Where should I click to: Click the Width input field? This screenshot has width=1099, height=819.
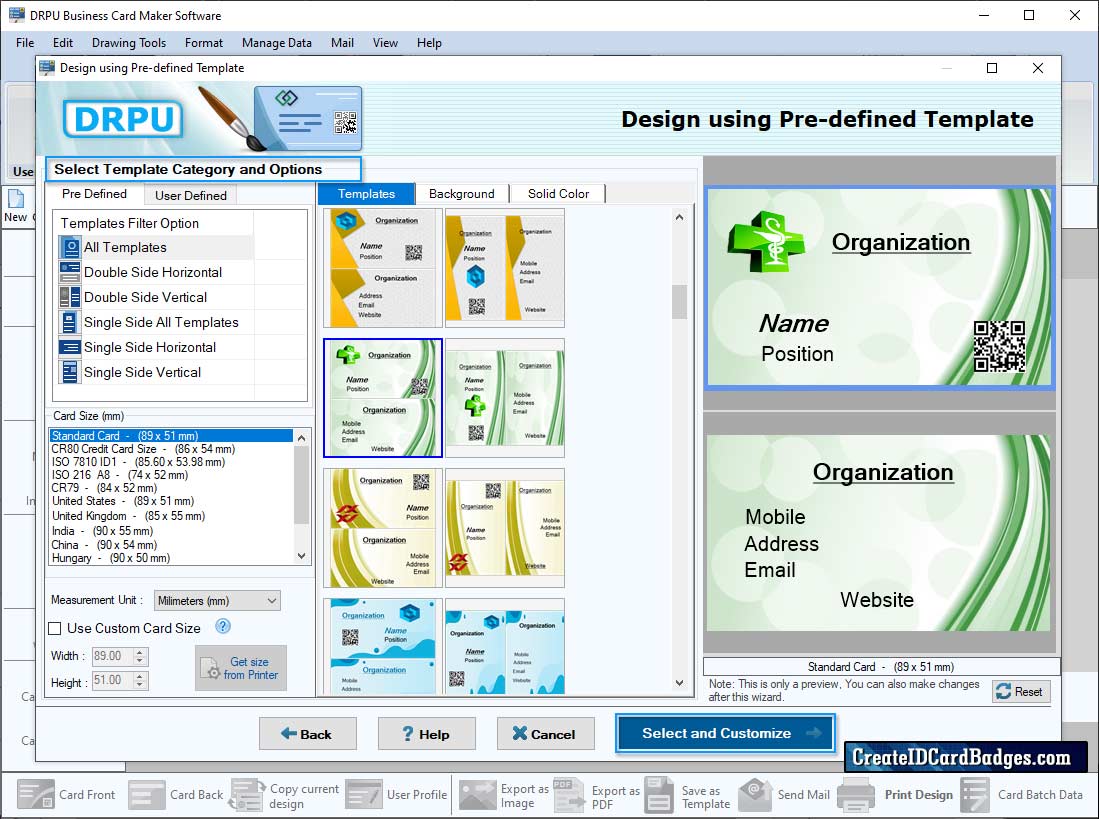click(112, 656)
